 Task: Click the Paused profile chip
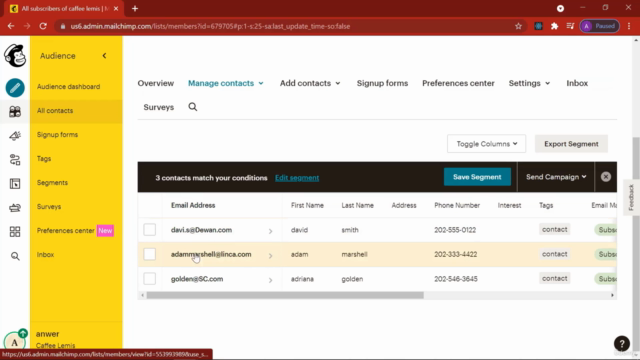coord(600,26)
